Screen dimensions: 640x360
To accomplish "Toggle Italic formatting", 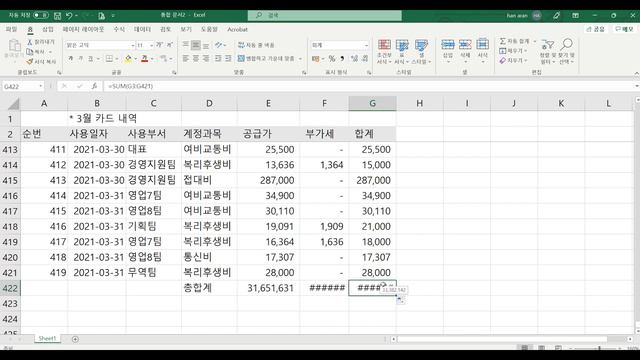I will (80, 59).
